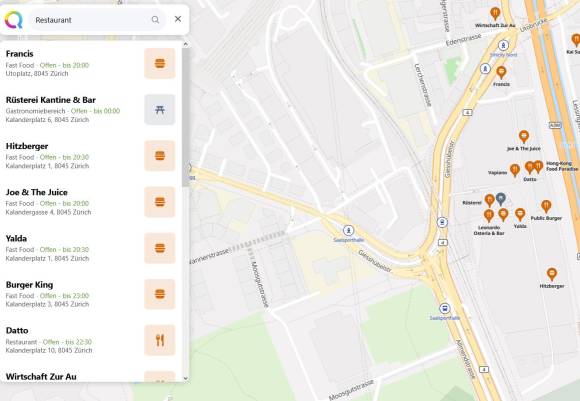Screen dimensions: 580x401
Task: Click the results list scroll-up arrow
Action: tap(186, 44)
